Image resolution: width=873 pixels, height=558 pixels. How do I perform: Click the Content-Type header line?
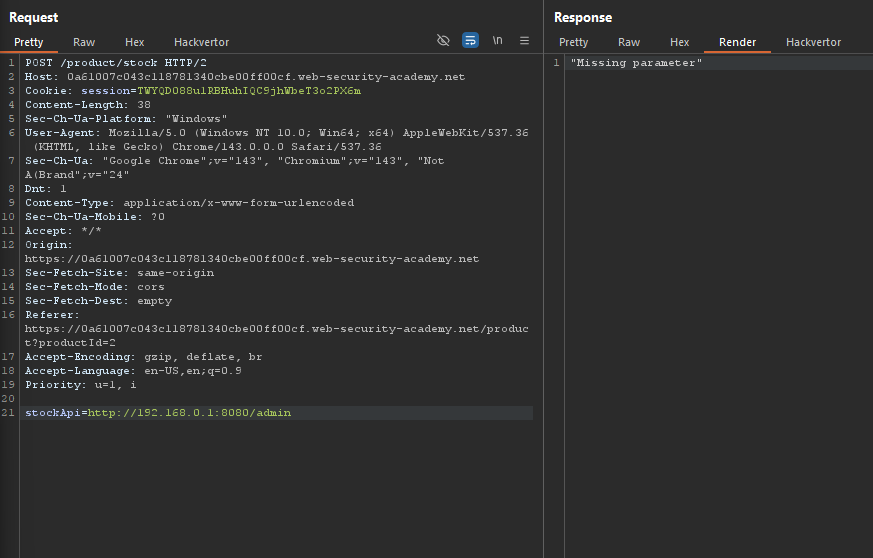pyautogui.click(x=189, y=203)
